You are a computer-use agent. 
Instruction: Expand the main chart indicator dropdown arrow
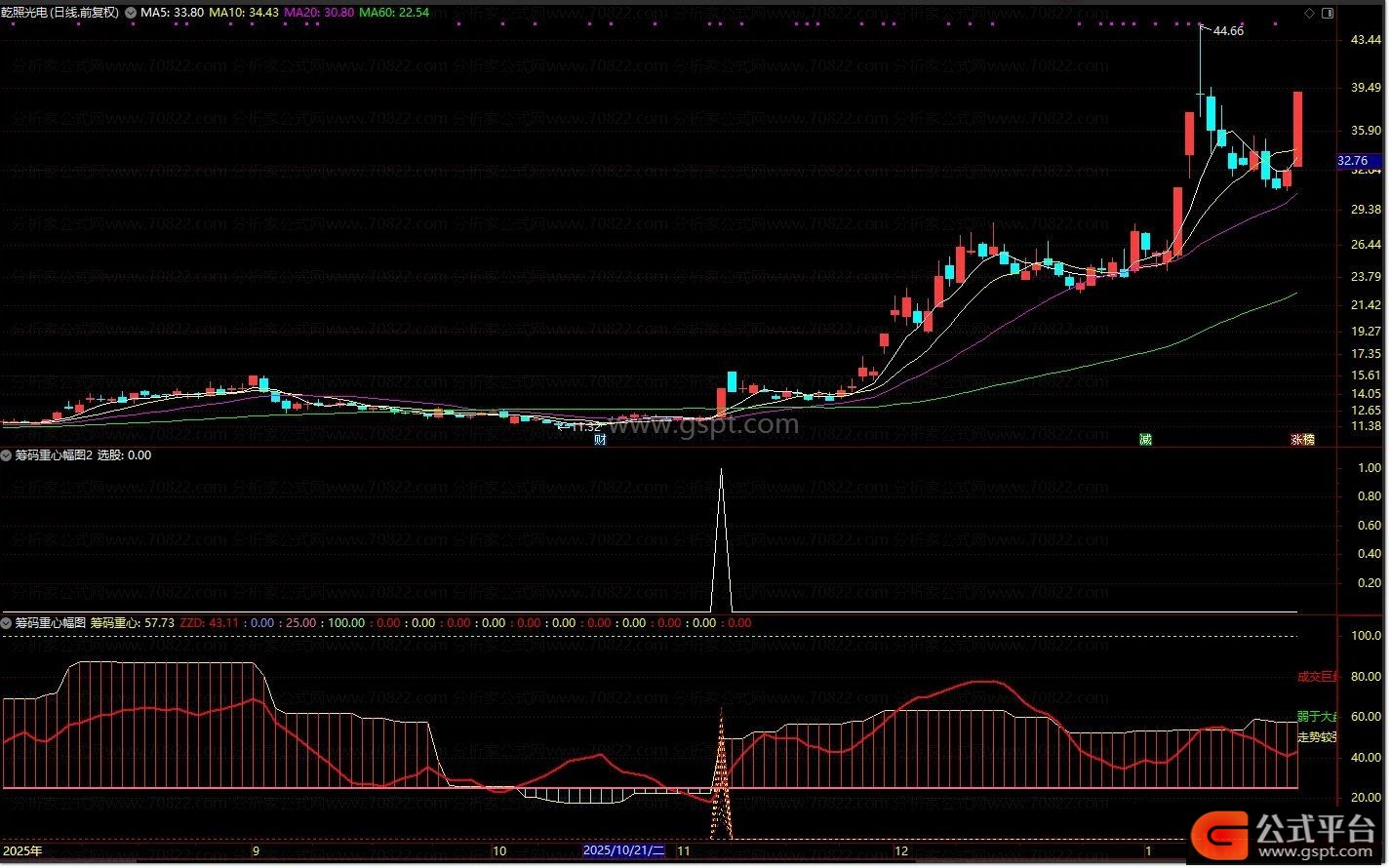click(x=131, y=13)
